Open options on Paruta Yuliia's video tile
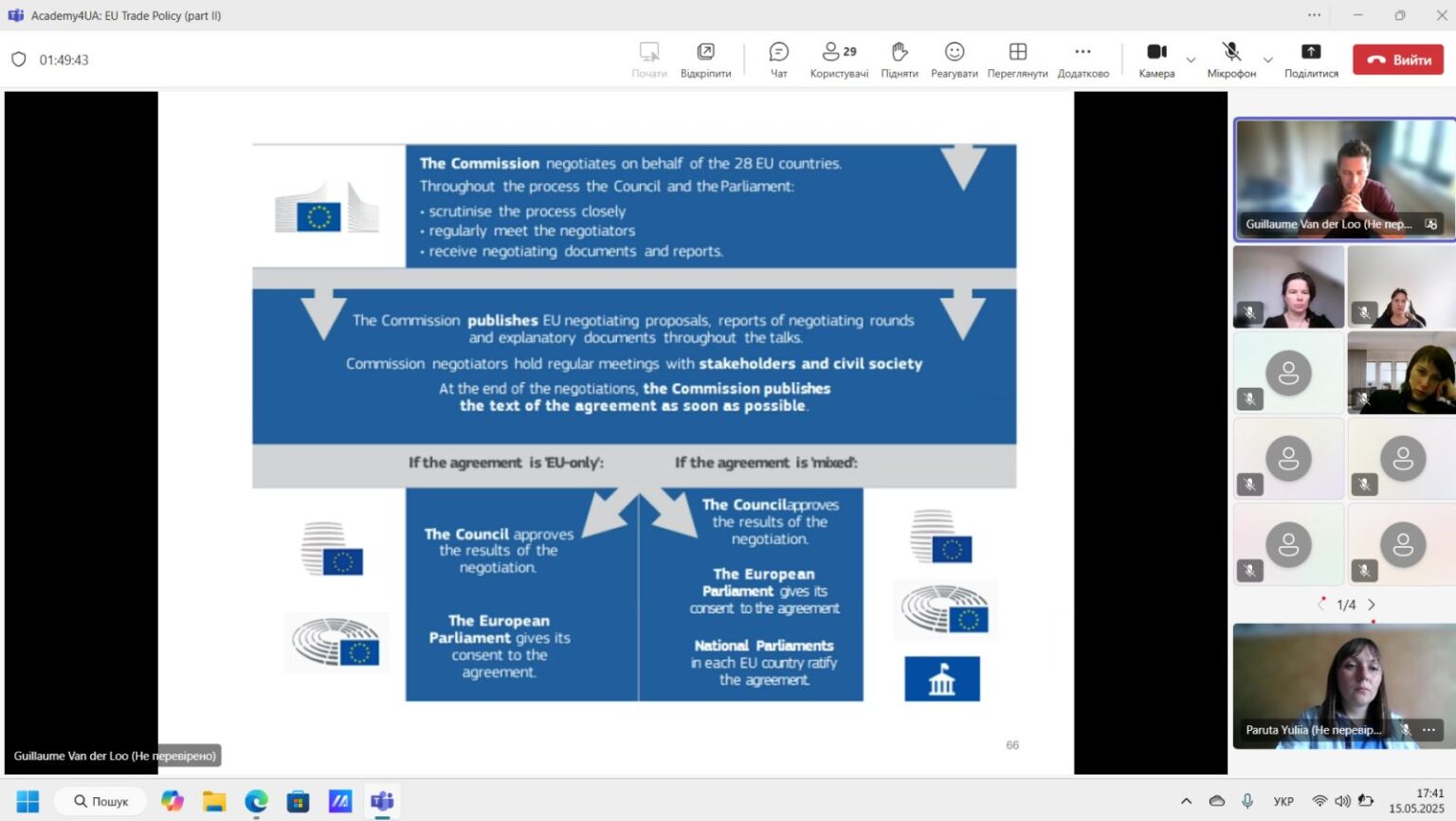The width and height of the screenshot is (1456, 821). pos(1429,729)
